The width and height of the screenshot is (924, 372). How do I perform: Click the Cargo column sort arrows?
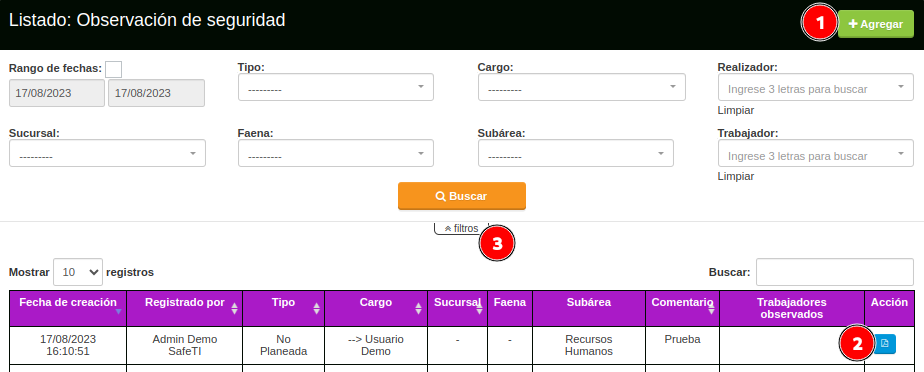point(418,308)
